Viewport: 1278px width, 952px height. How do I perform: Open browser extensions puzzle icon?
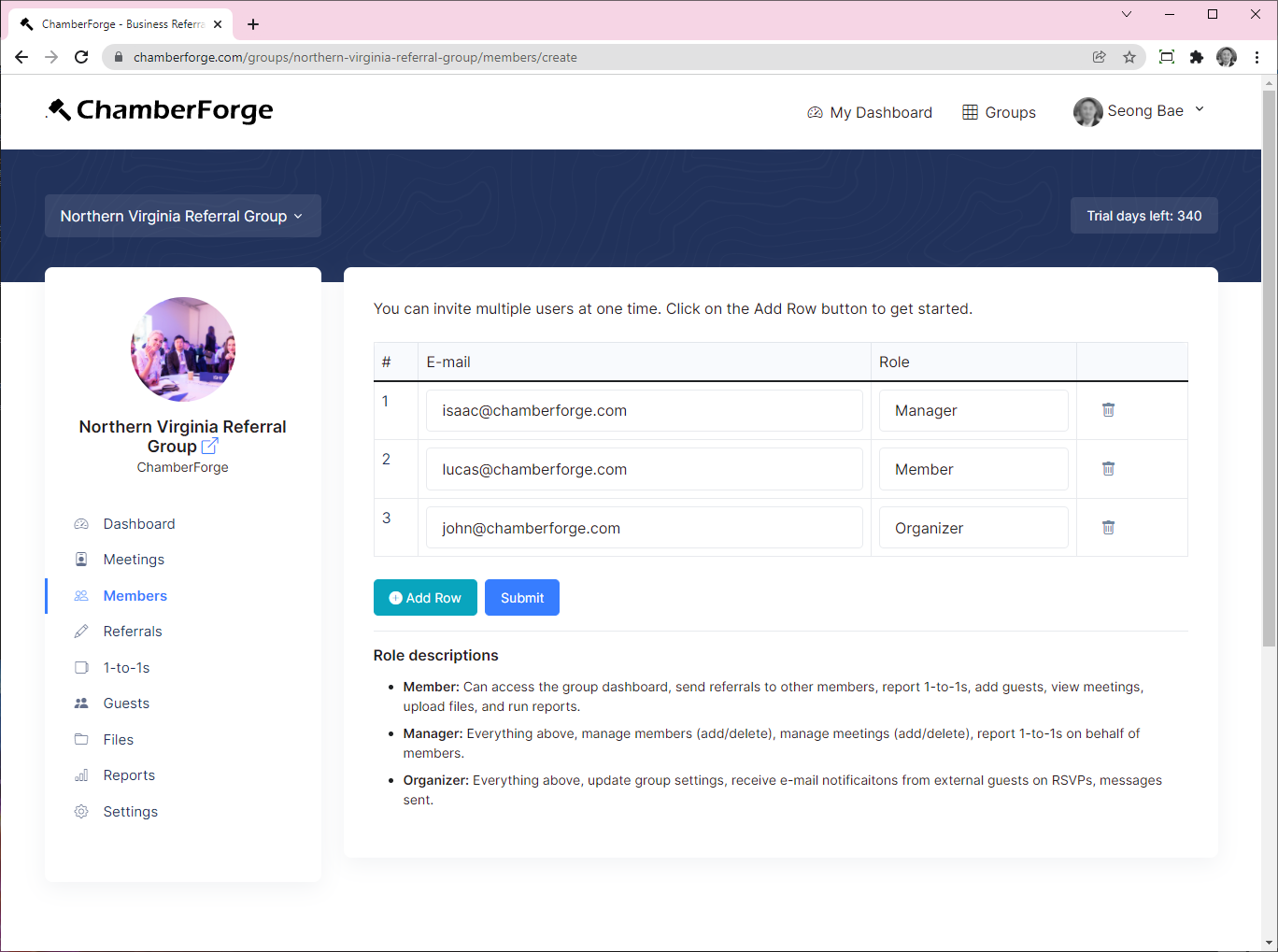[1196, 57]
